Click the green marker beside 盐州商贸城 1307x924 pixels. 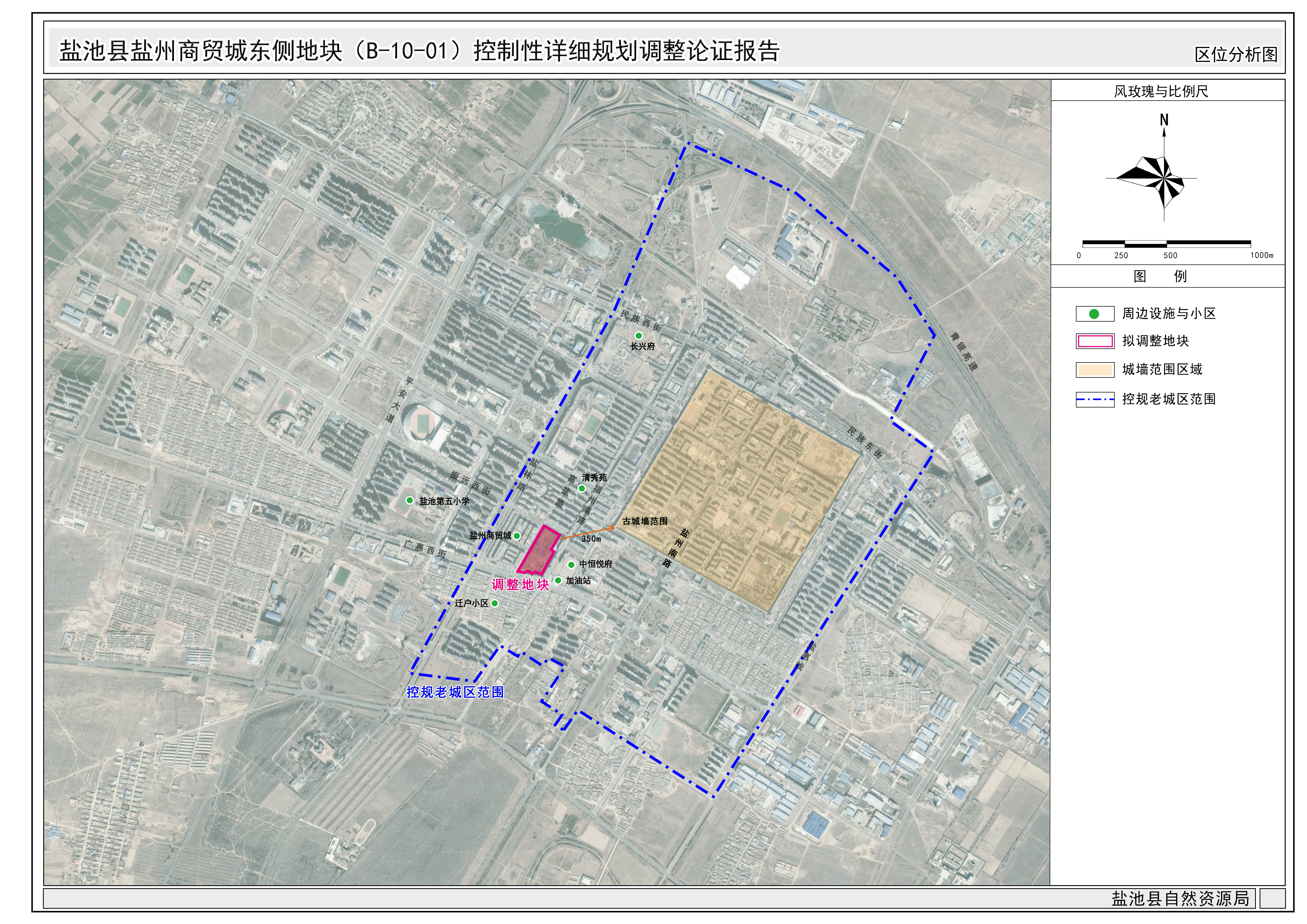(x=517, y=535)
